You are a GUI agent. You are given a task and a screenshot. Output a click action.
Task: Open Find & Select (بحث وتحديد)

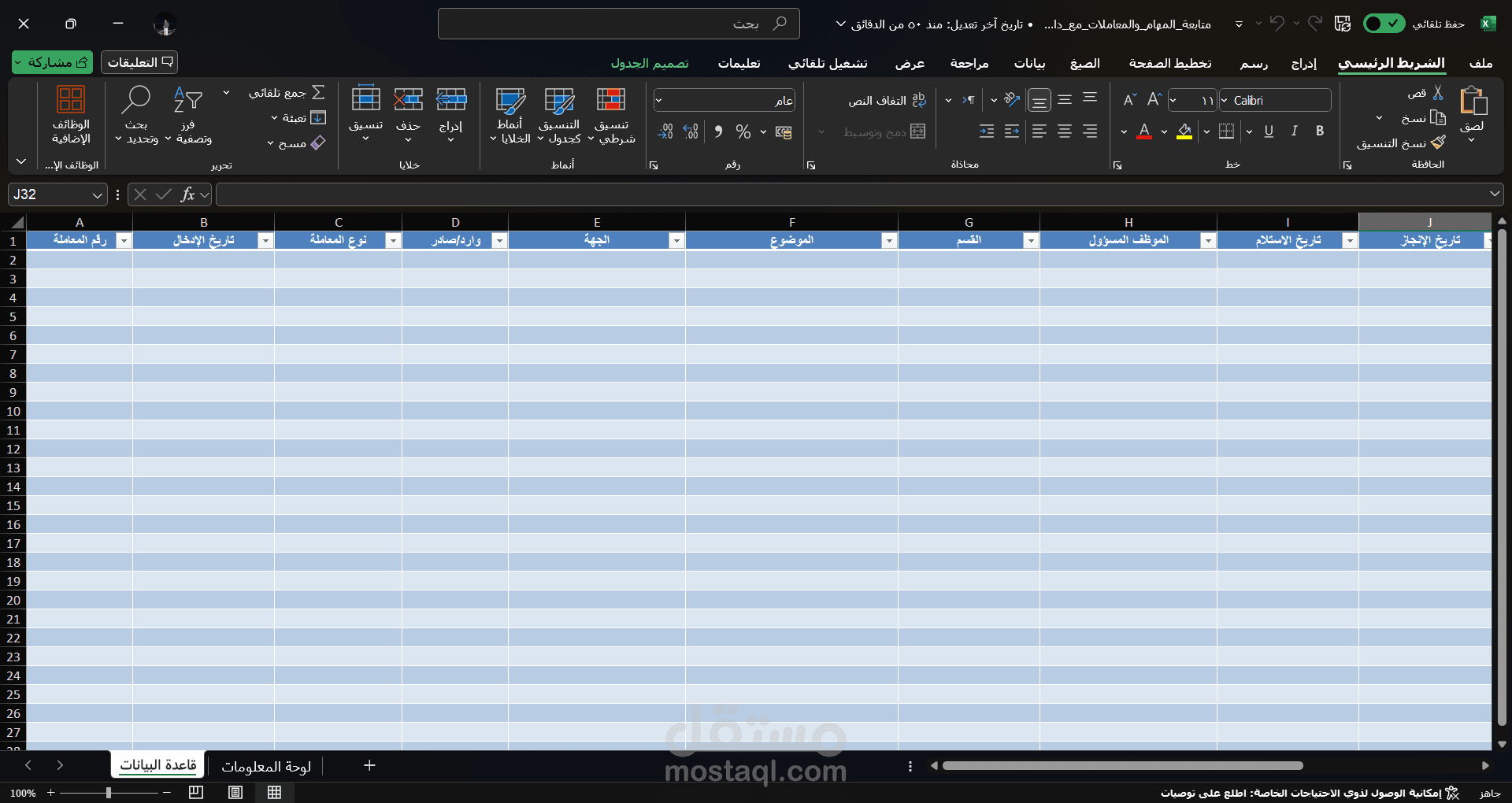[135, 116]
